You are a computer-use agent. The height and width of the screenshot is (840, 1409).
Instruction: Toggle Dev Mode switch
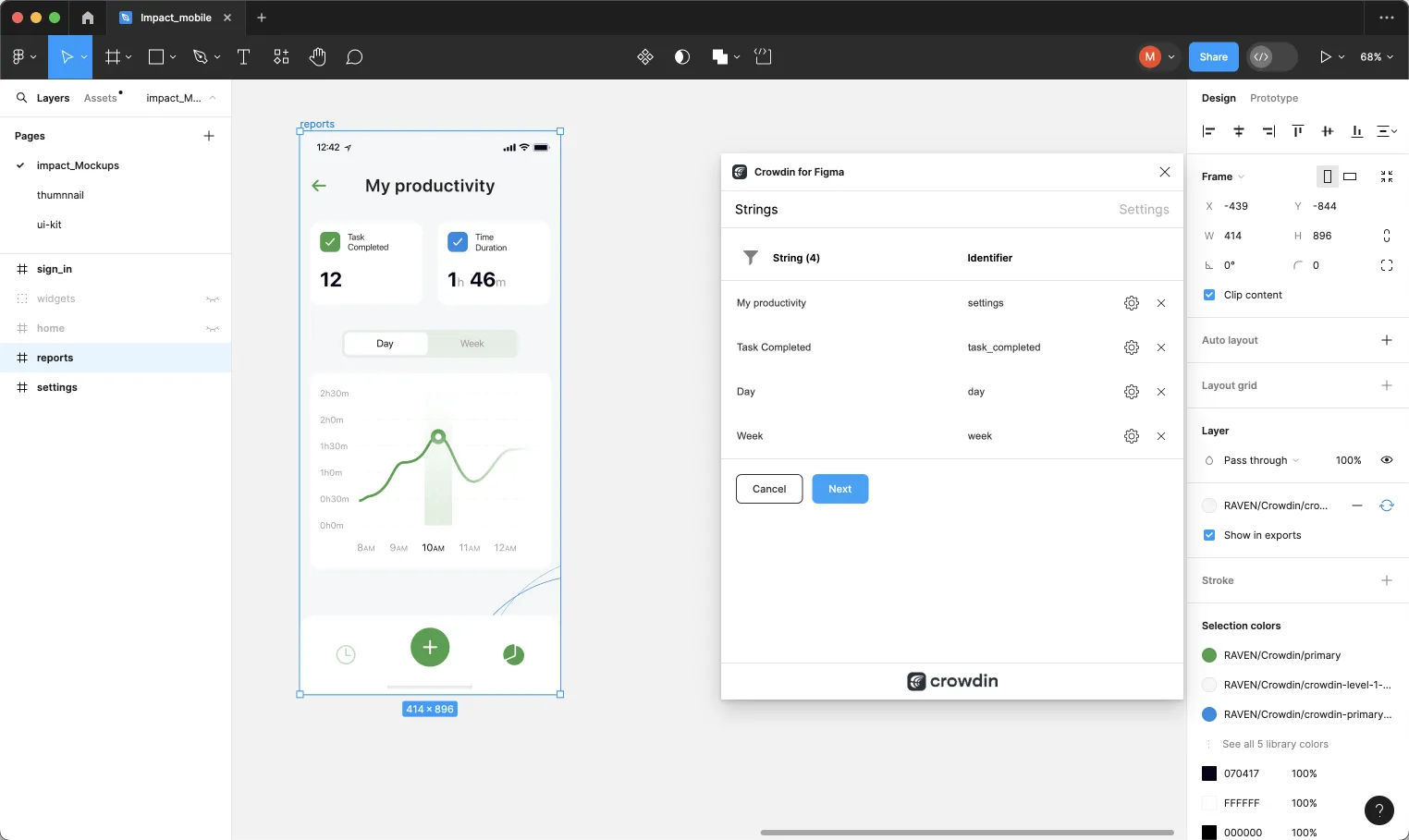click(1272, 57)
